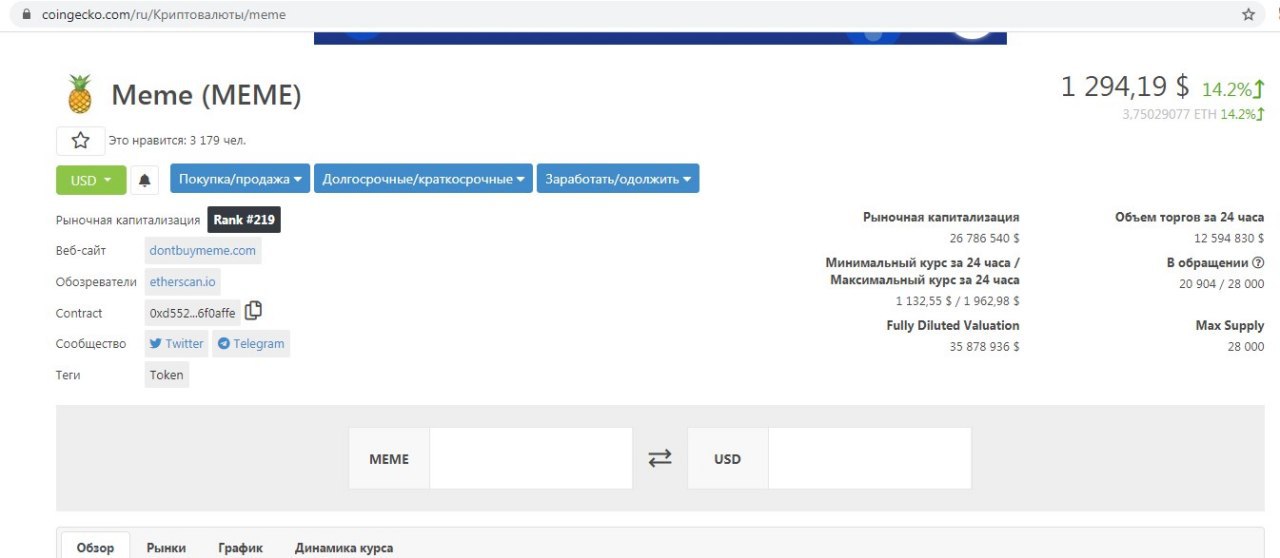Click the banner advertisement above the coin title
The width and height of the screenshot is (1280, 558).
point(660,38)
